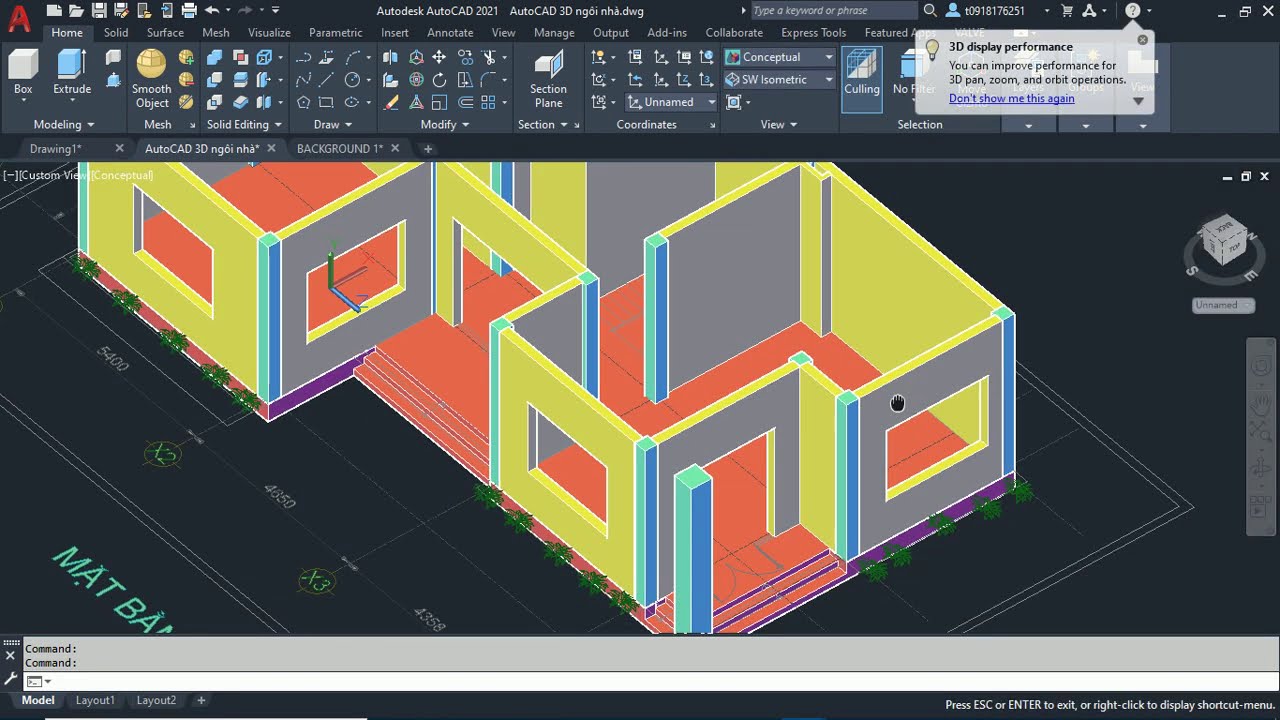Switch to the Solid ribbon tab

point(116,33)
